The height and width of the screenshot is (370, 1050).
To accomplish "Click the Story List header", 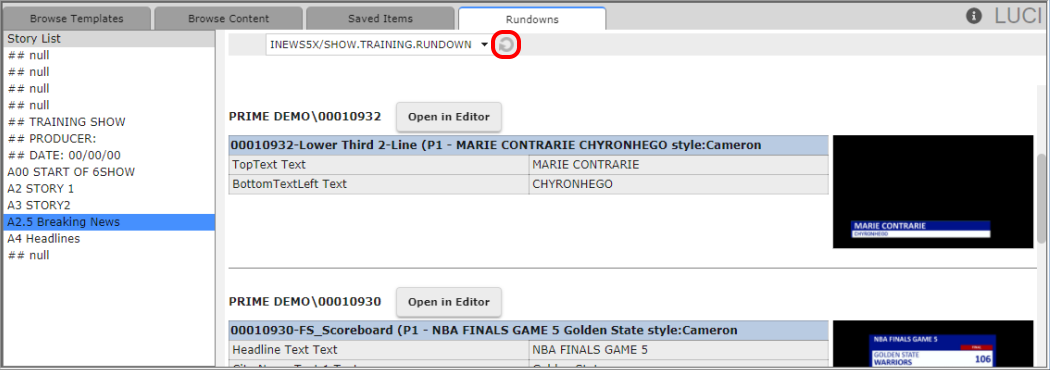I will tap(108, 39).
